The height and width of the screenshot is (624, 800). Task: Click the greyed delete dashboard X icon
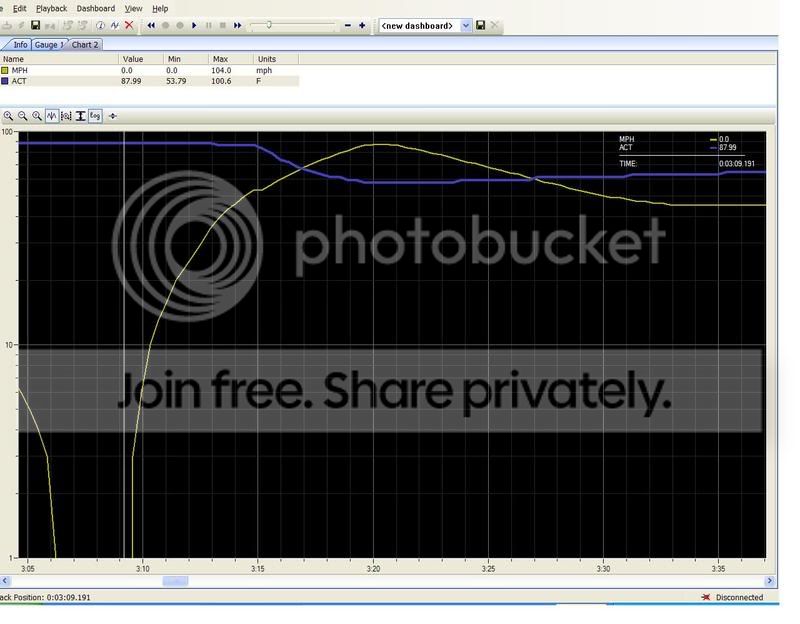tap(494, 25)
